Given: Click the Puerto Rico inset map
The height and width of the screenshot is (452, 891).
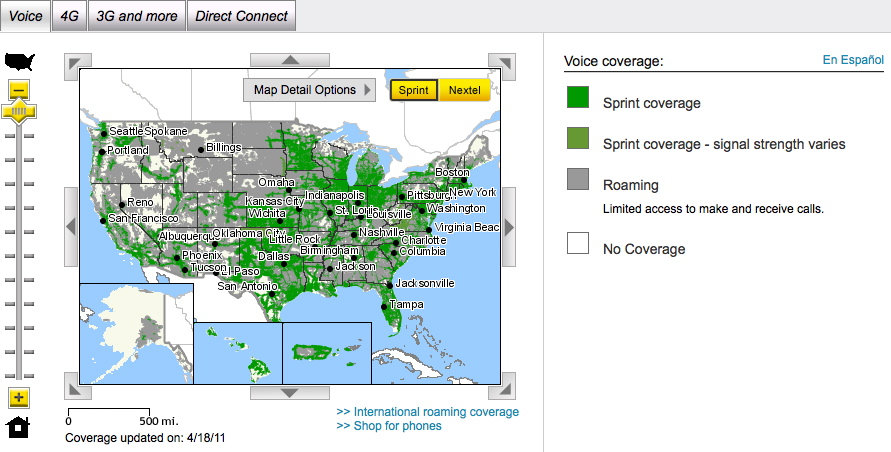Looking at the screenshot, I should point(327,353).
